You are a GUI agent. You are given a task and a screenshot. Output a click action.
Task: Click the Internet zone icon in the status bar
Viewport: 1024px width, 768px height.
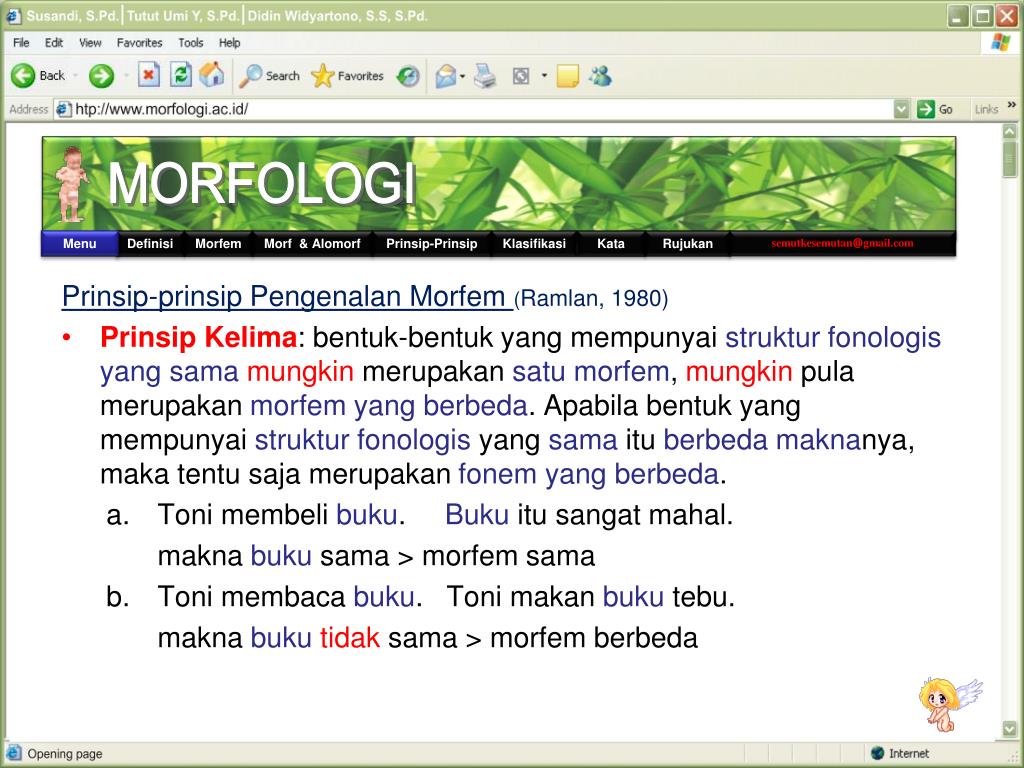pyautogui.click(x=876, y=753)
